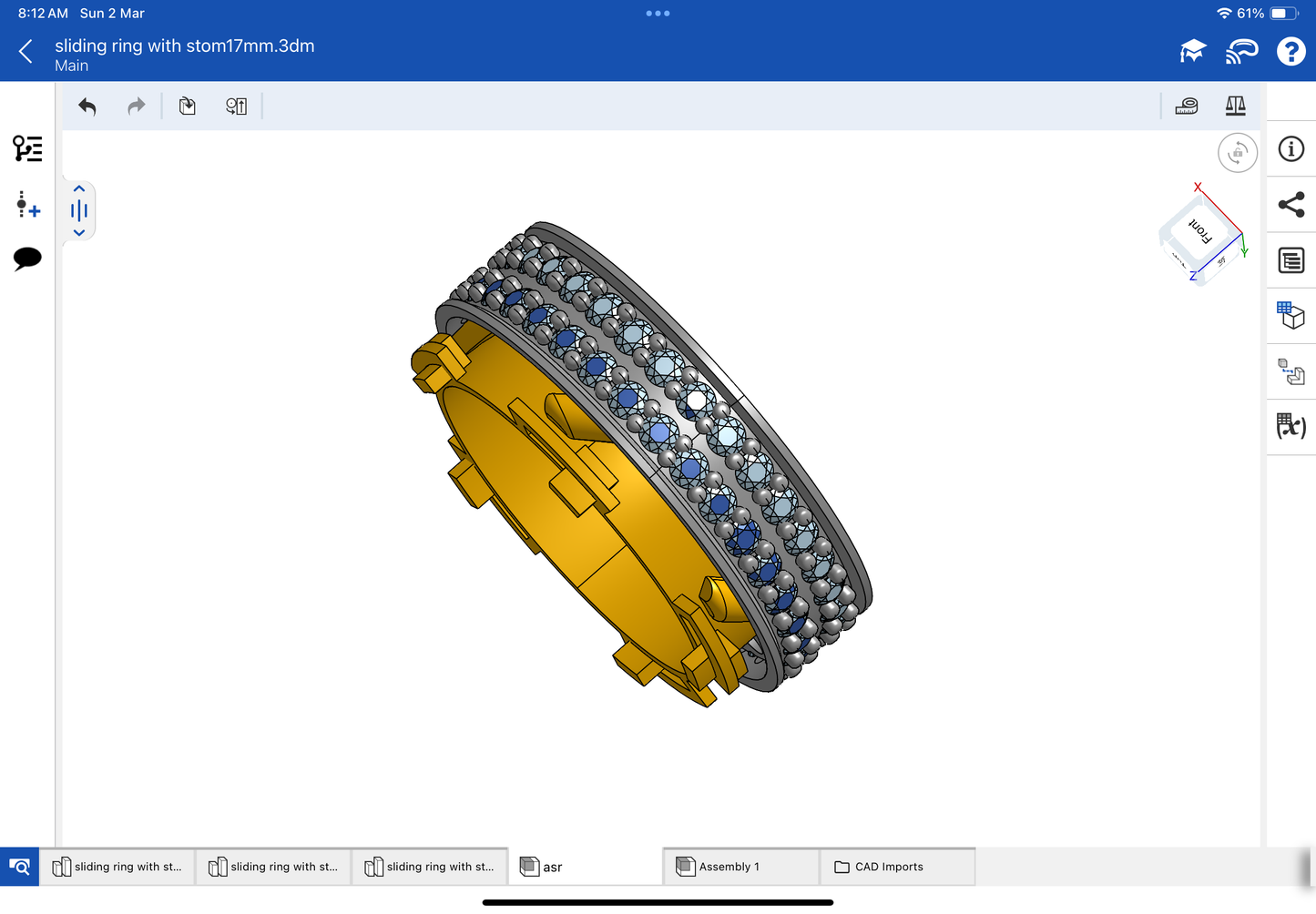Tap the insert feature plus icon
This screenshot has width=1316, height=914.
pos(27,205)
